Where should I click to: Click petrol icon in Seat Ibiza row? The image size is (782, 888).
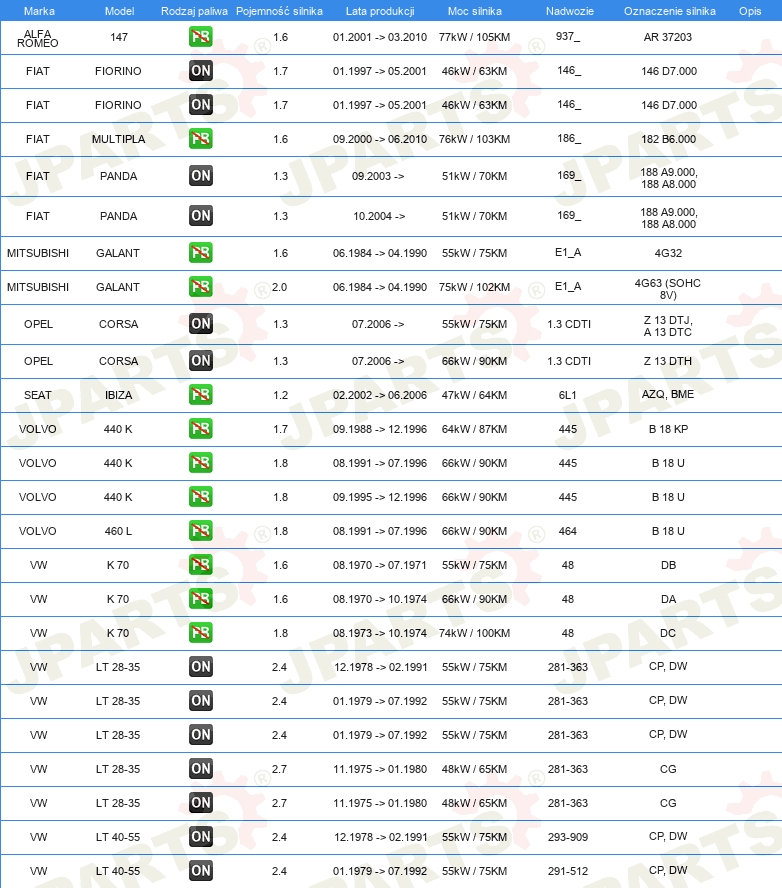(x=200, y=395)
